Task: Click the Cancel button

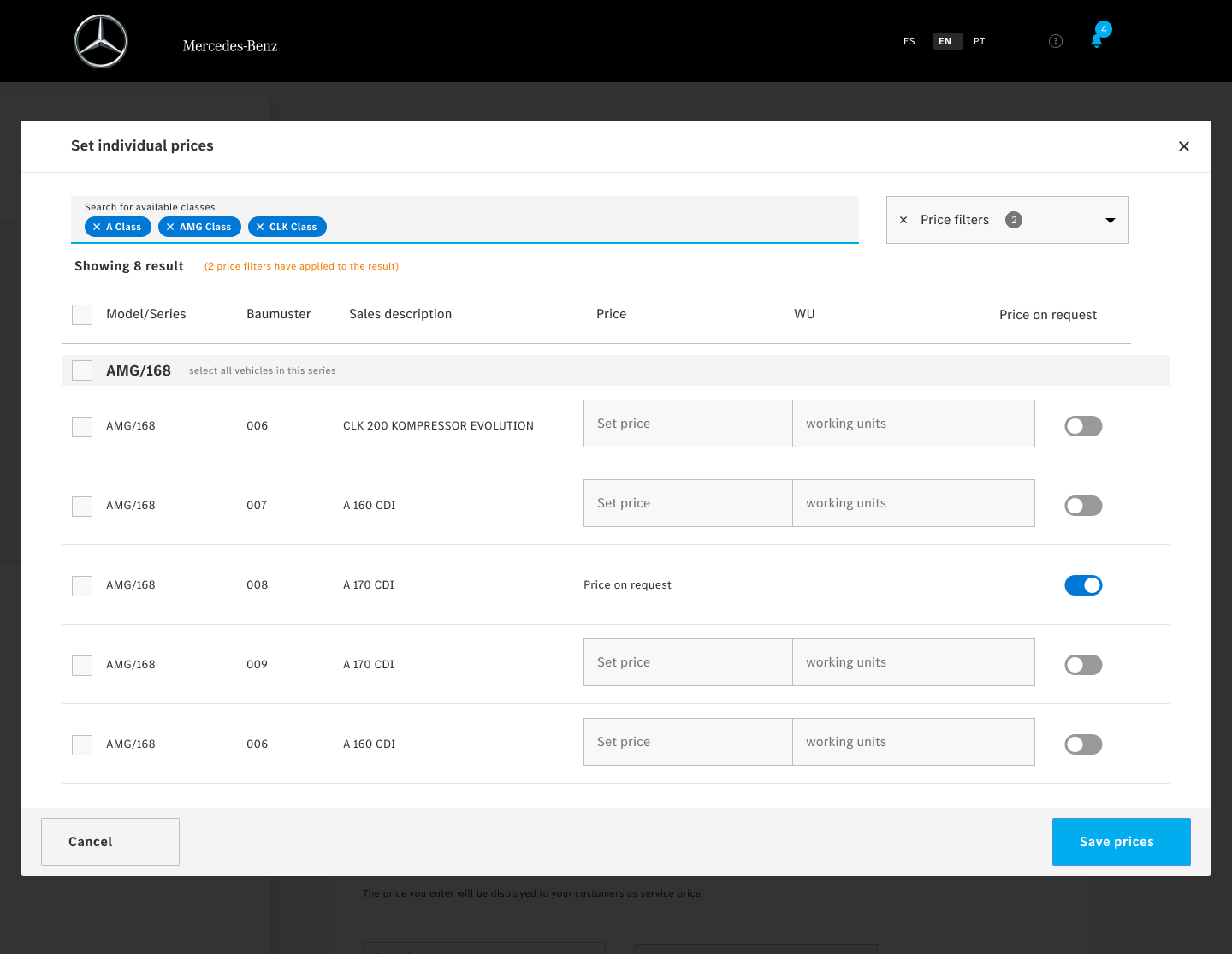Action: click(110, 842)
